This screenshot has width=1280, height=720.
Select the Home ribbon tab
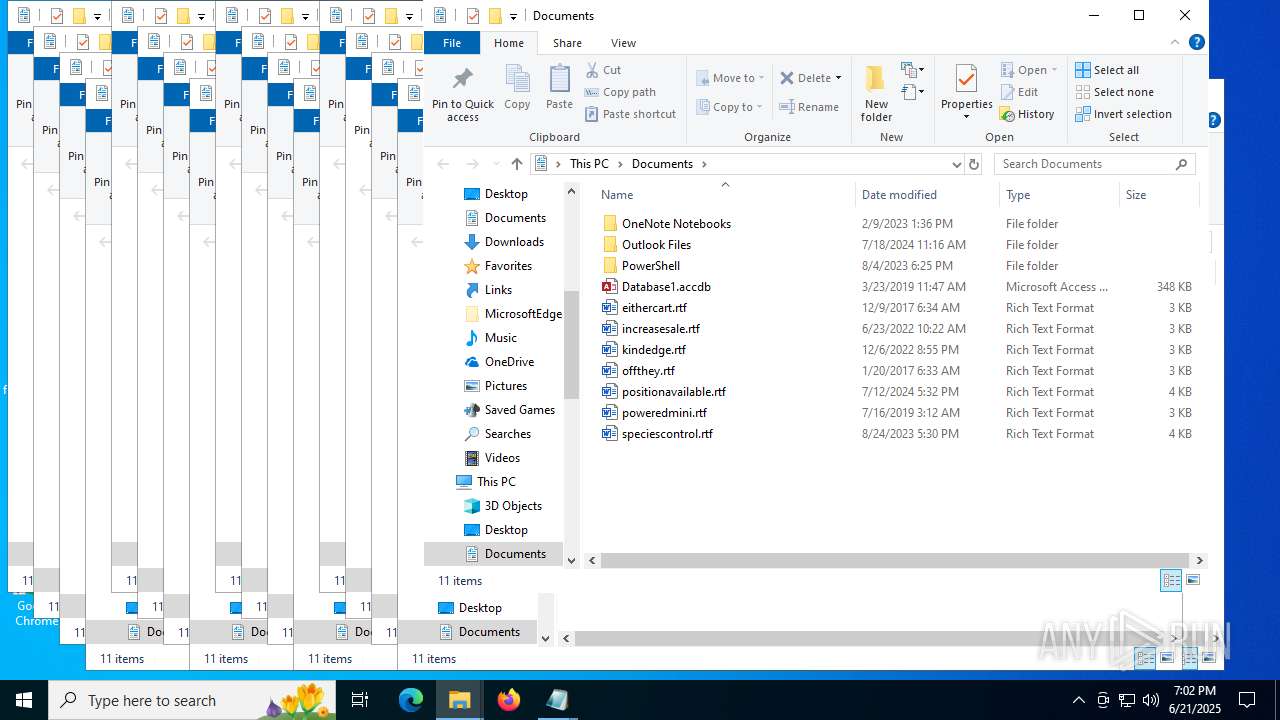(509, 43)
